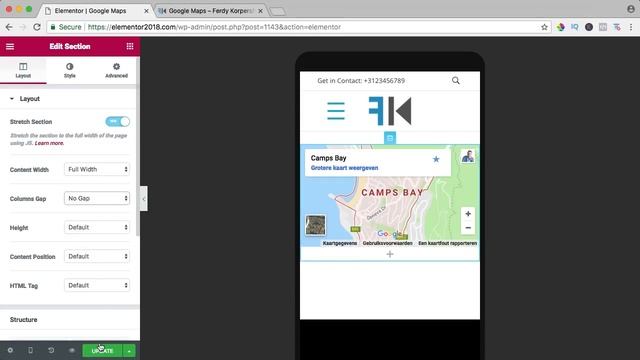Open the Content Width dropdown
This screenshot has height=360, width=640.
pos(97,169)
